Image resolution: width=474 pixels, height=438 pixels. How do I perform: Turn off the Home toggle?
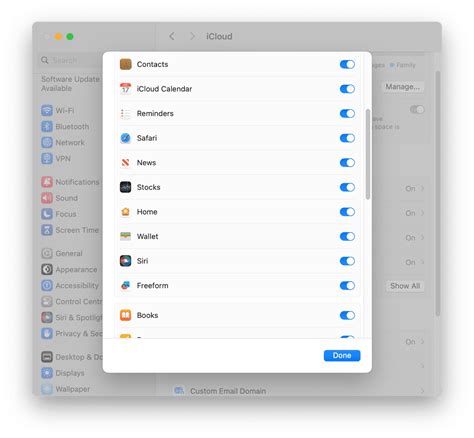pos(347,212)
